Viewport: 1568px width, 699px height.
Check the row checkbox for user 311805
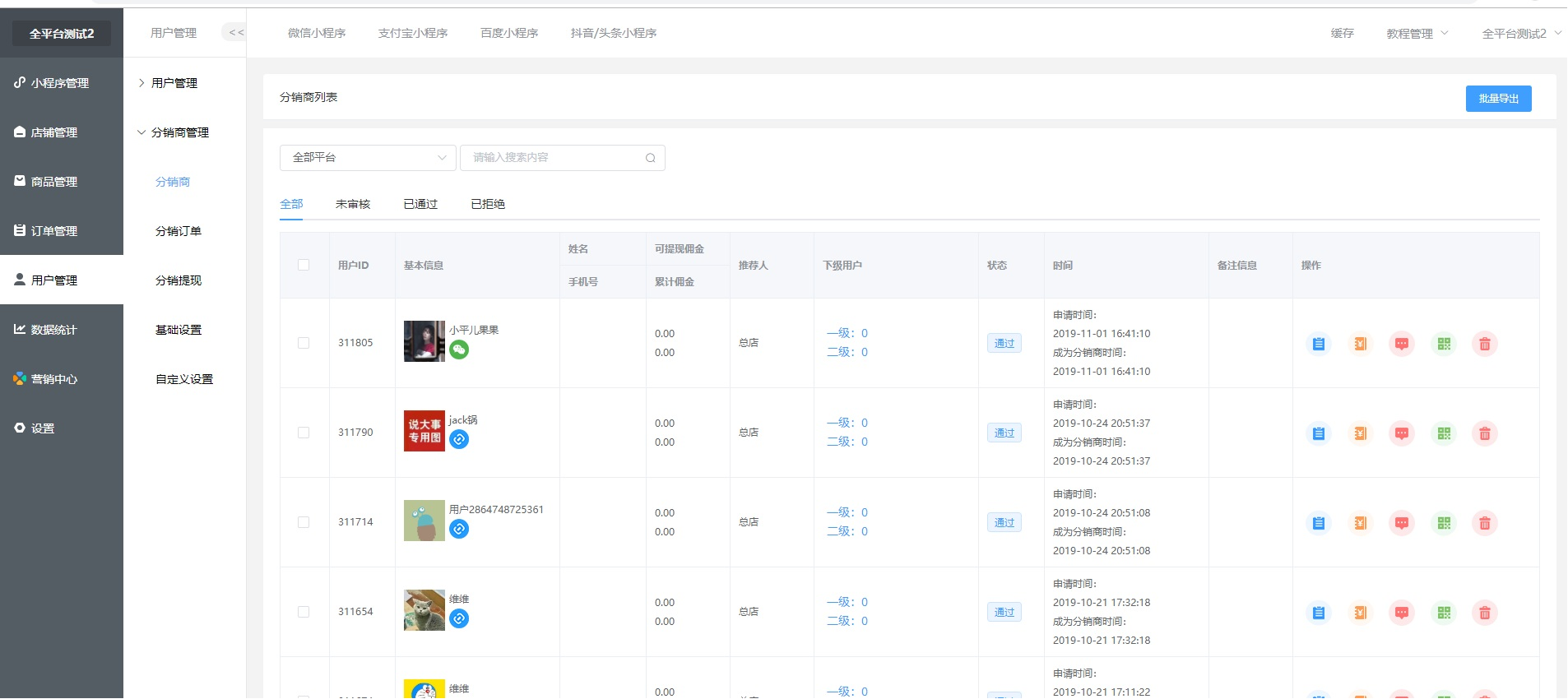point(304,343)
